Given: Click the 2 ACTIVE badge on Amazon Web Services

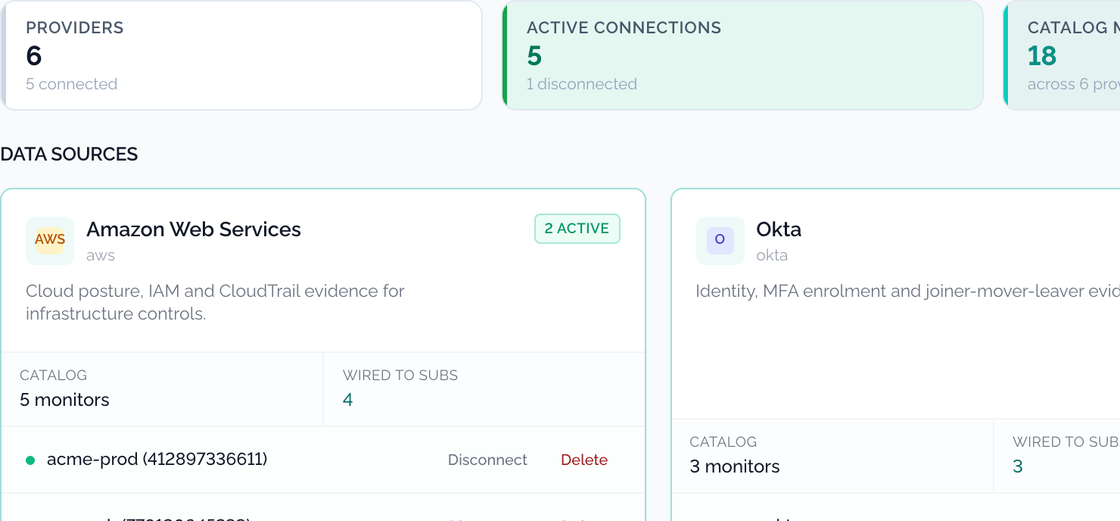Looking at the screenshot, I should click(x=577, y=229).
